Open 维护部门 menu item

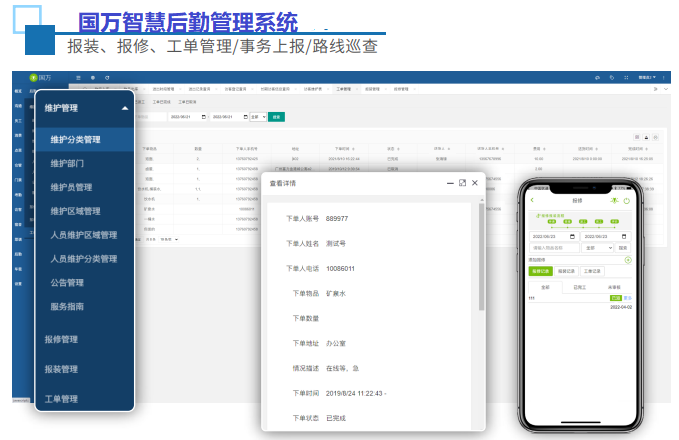point(67,163)
